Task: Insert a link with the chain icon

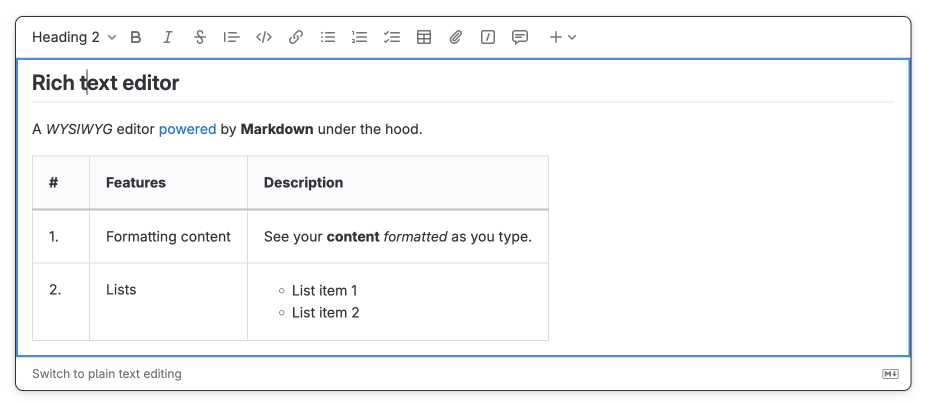Action: point(296,38)
